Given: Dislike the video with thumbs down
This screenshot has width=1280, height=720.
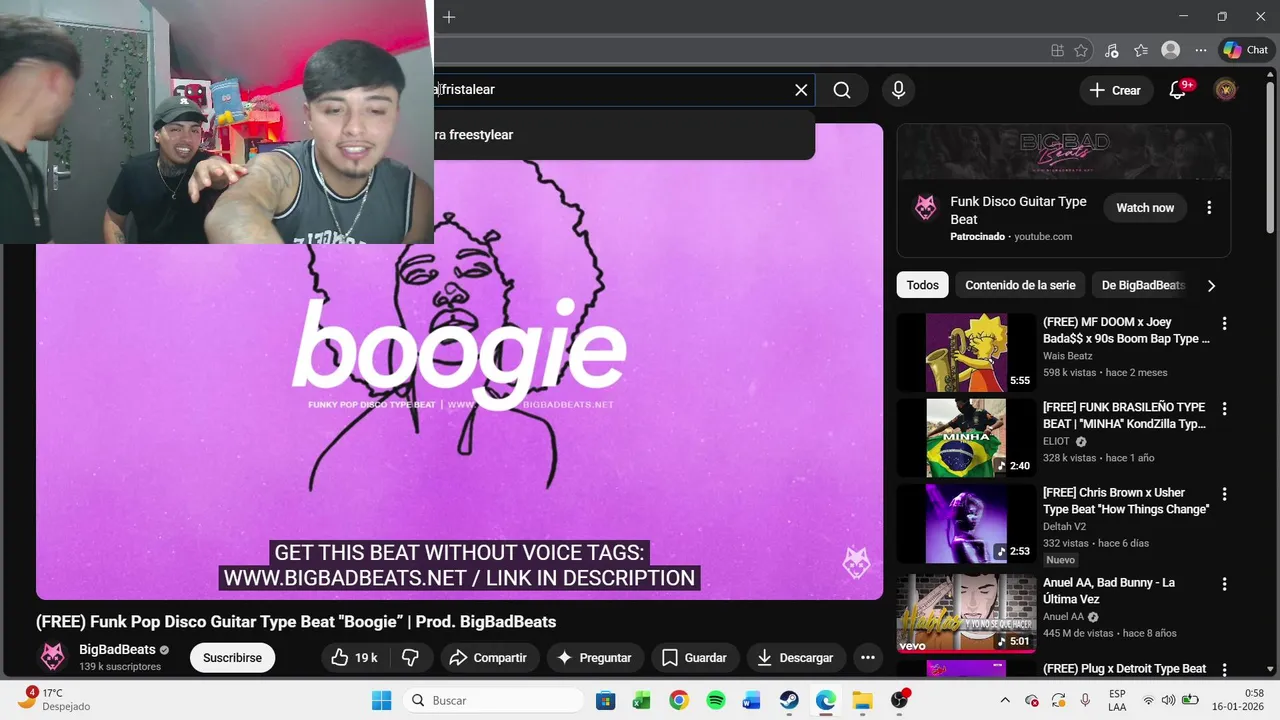Looking at the screenshot, I should tap(411, 657).
